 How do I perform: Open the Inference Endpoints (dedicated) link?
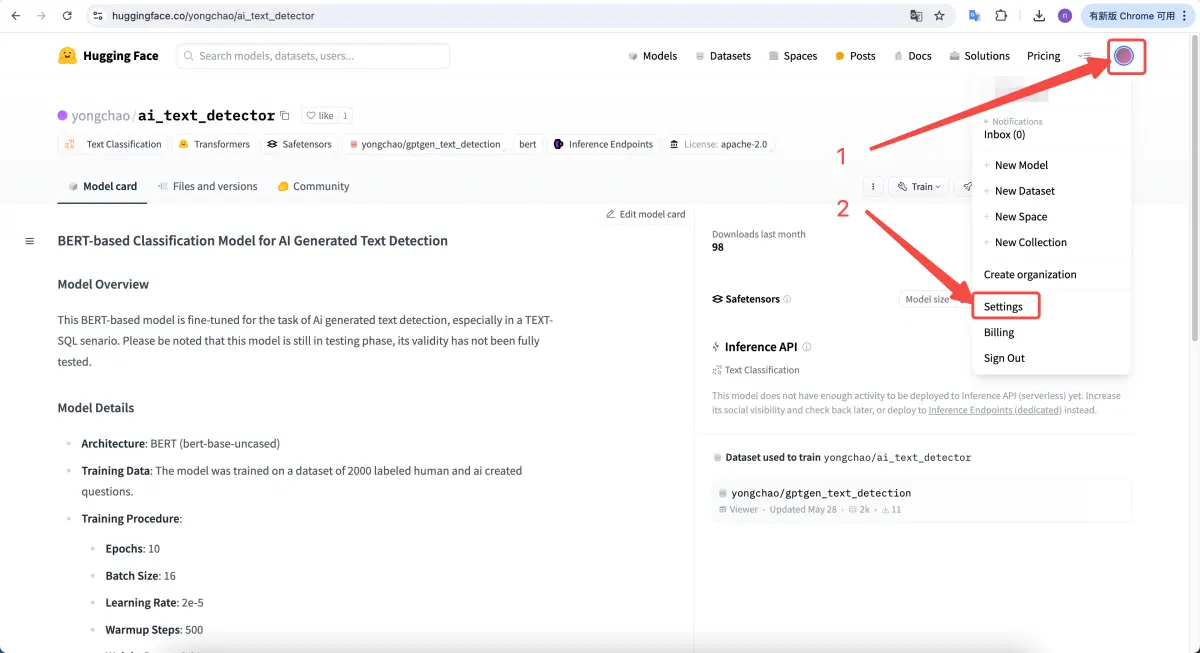point(995,410)
